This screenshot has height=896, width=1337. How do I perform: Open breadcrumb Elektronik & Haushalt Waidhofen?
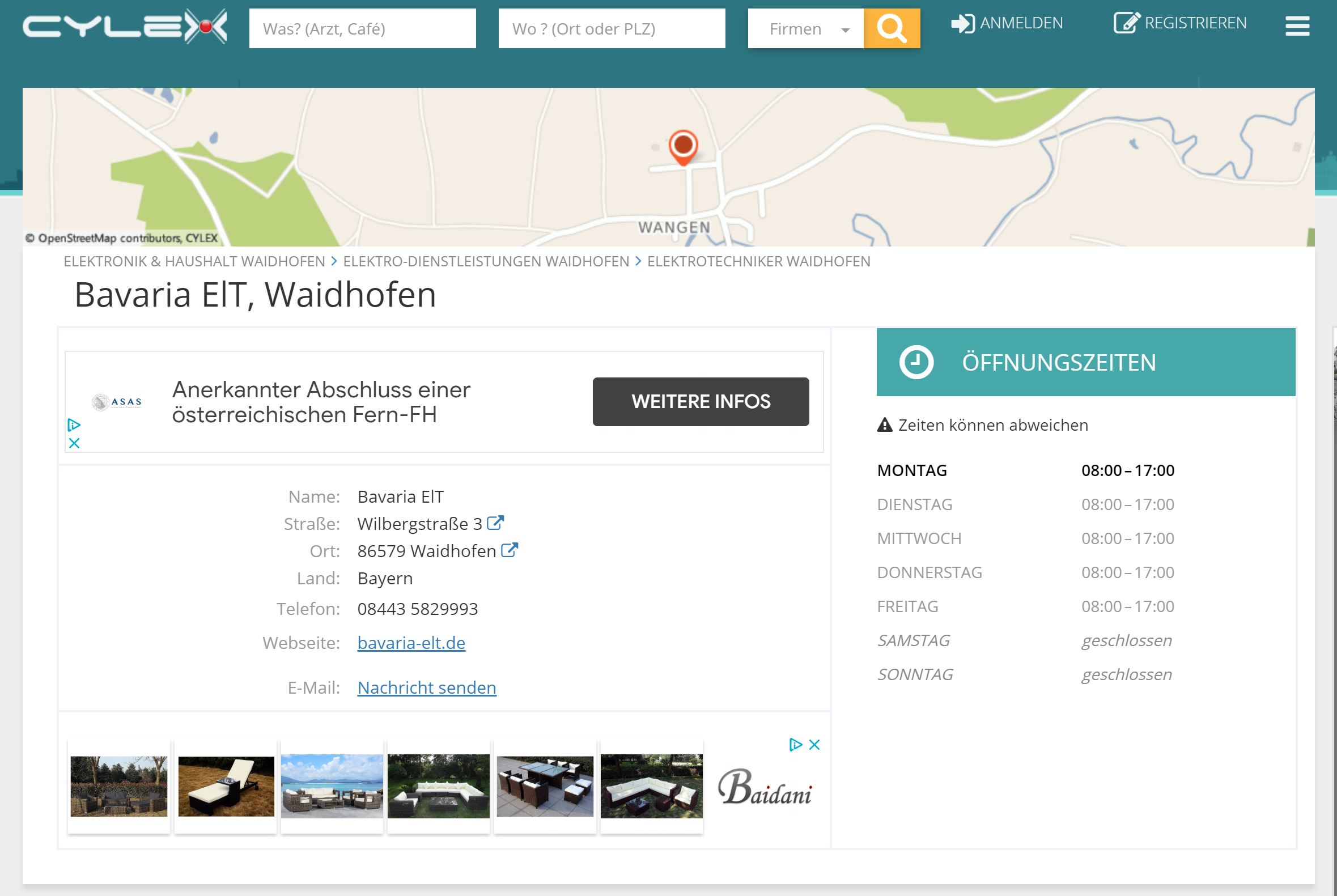pyautogui.click(x=194, y=261)
